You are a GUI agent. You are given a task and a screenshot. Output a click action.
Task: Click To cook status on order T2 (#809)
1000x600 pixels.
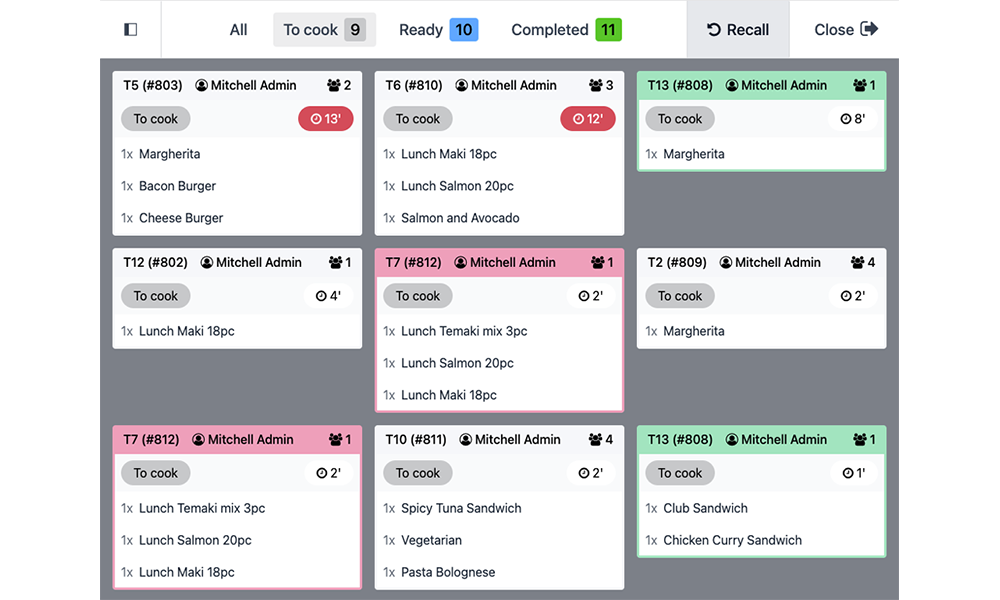click(680, 296)
